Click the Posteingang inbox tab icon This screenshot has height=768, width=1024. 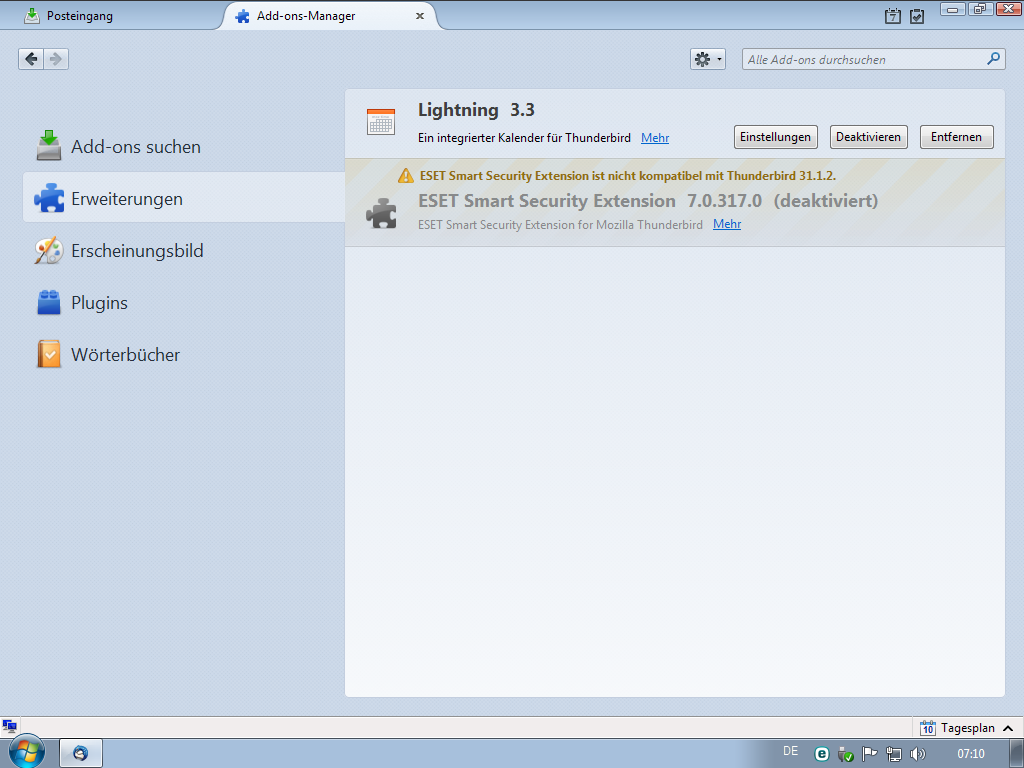tap(31, 16)
